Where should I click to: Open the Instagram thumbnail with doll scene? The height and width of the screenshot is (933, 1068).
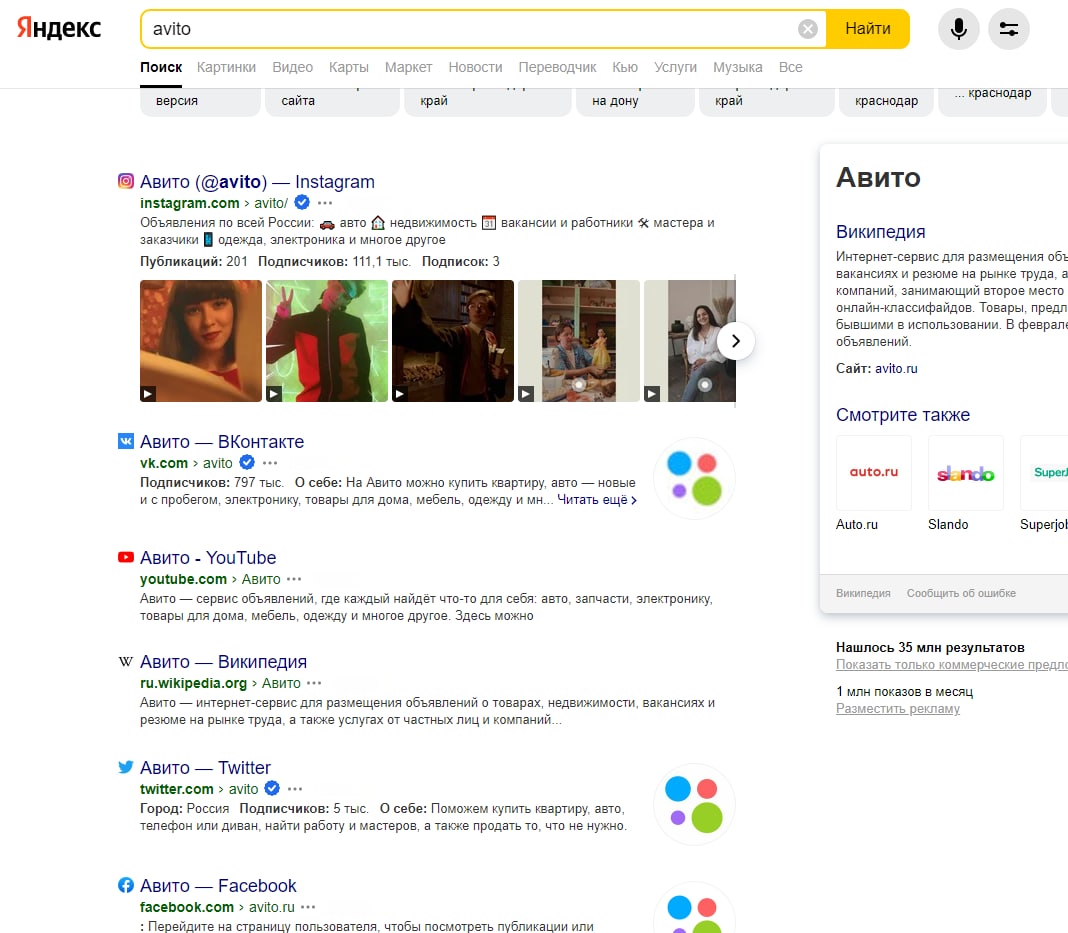579,341
